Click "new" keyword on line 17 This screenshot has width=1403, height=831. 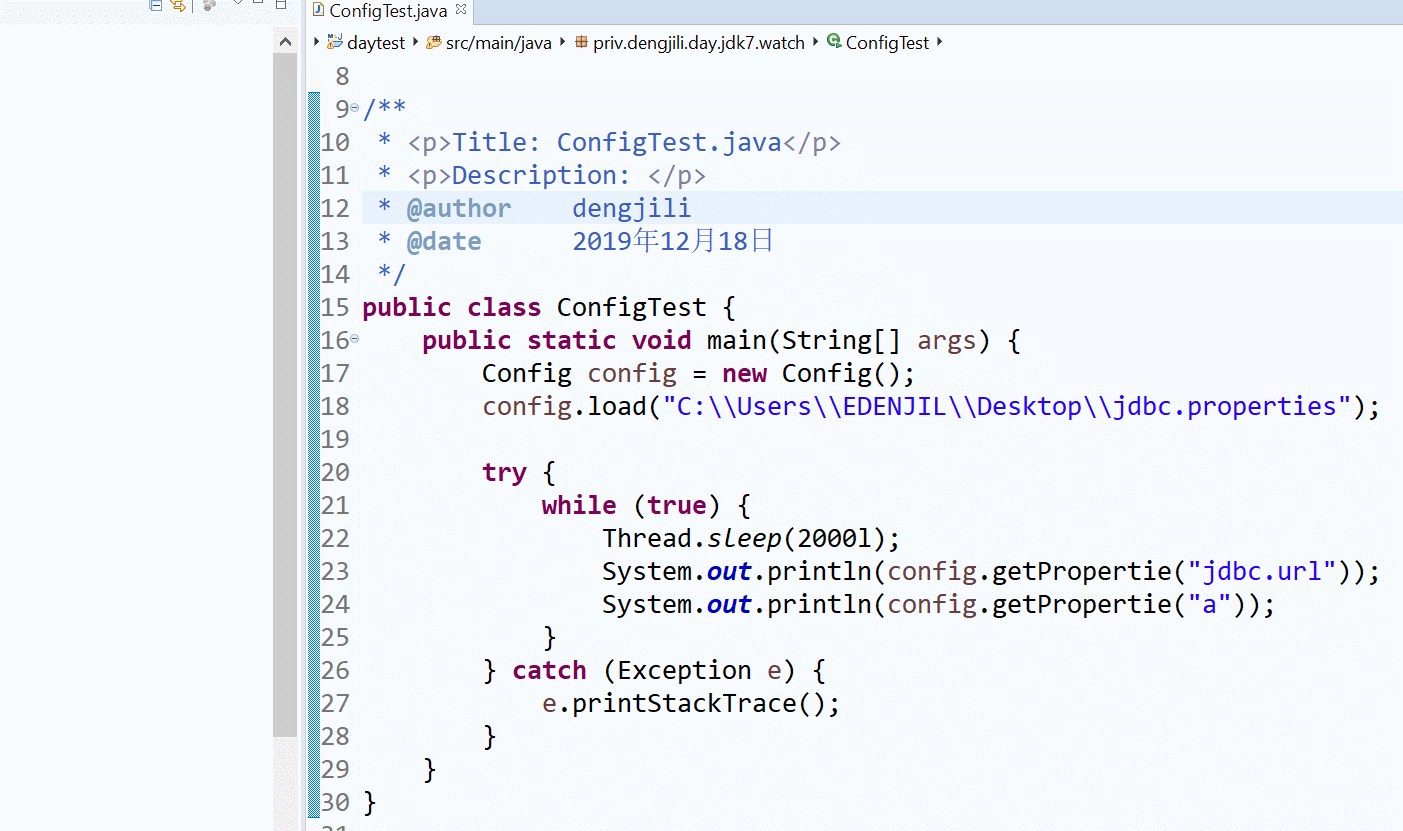pyautogui.click(x=744, y=373)
